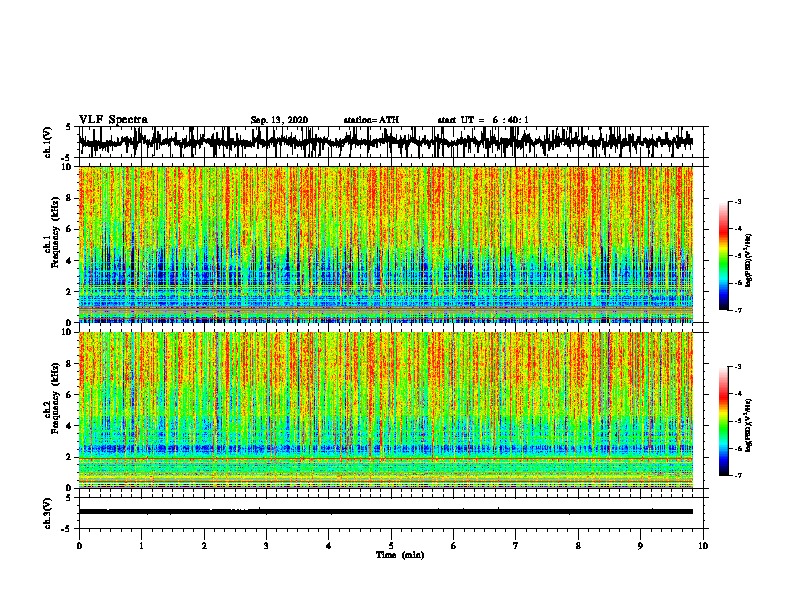Click the time axis tick label '3'
The height and width of the screenshot is (612, 792).
pos(266,546)
